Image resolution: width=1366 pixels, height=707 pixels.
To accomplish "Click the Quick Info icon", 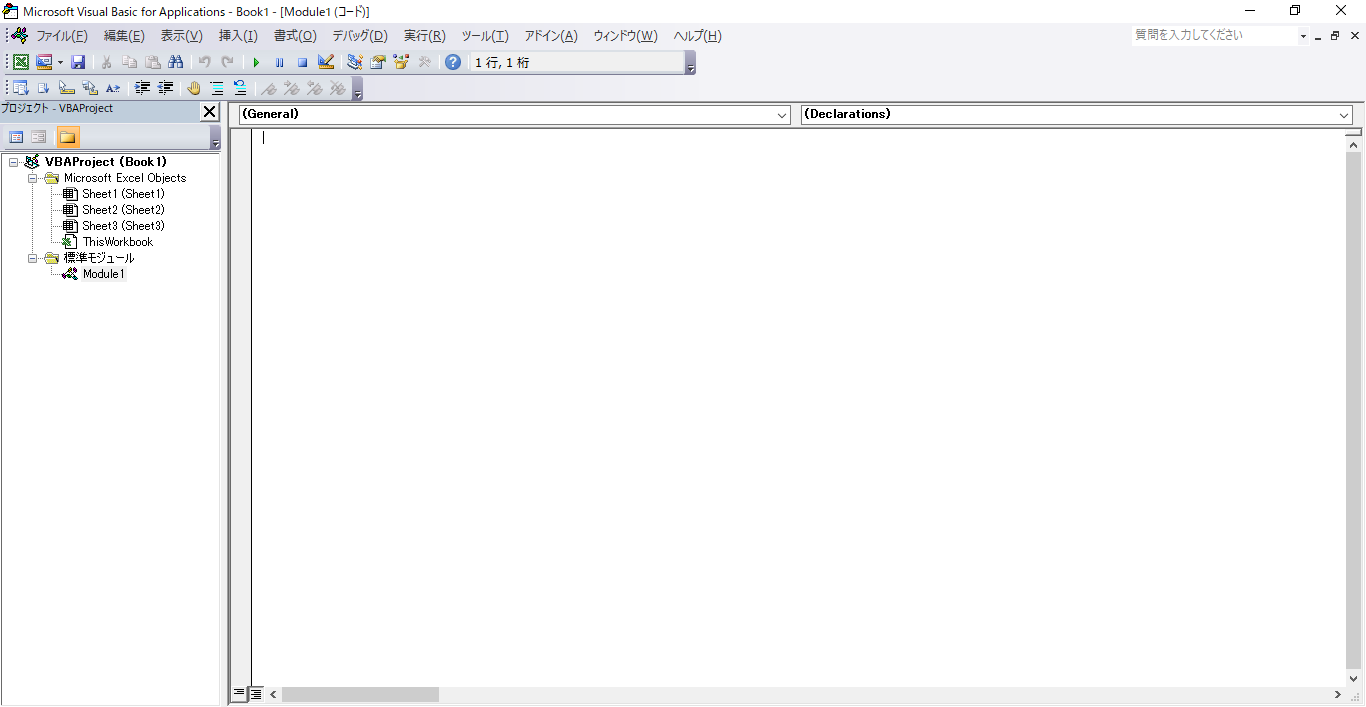I will [67, 88].
